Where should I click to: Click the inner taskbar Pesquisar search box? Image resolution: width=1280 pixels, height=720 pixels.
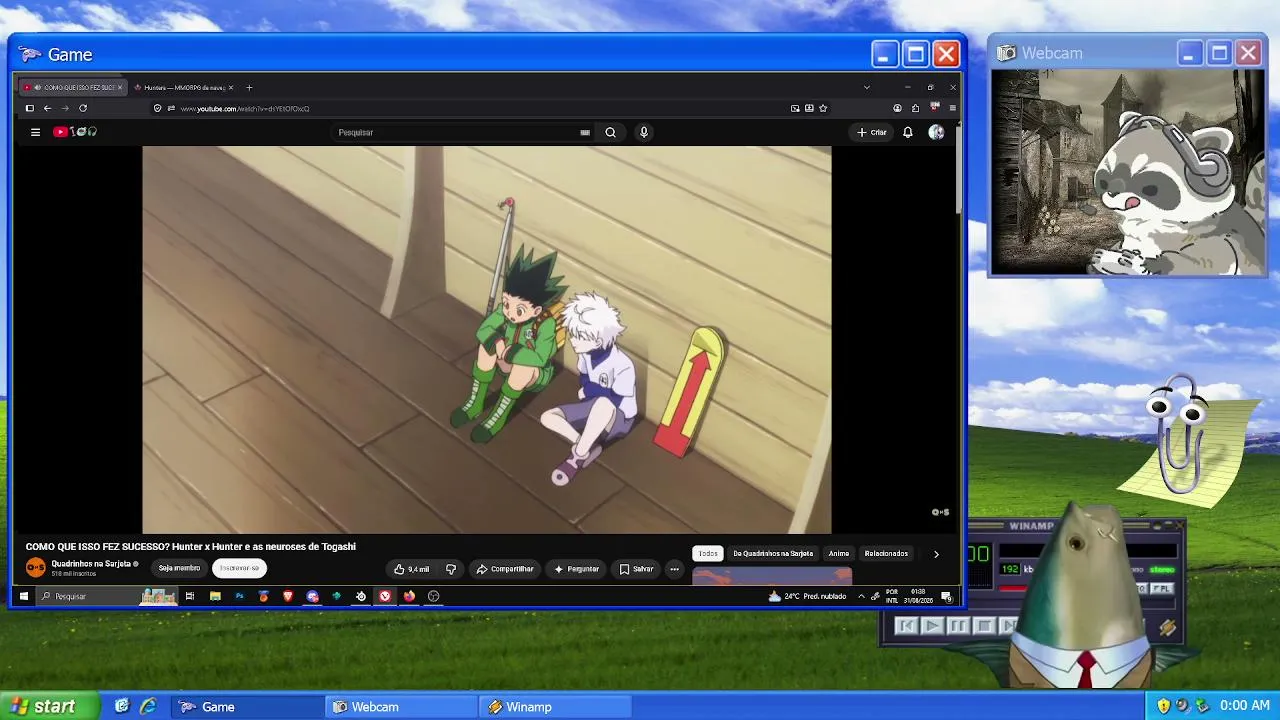tap(108, 596)
